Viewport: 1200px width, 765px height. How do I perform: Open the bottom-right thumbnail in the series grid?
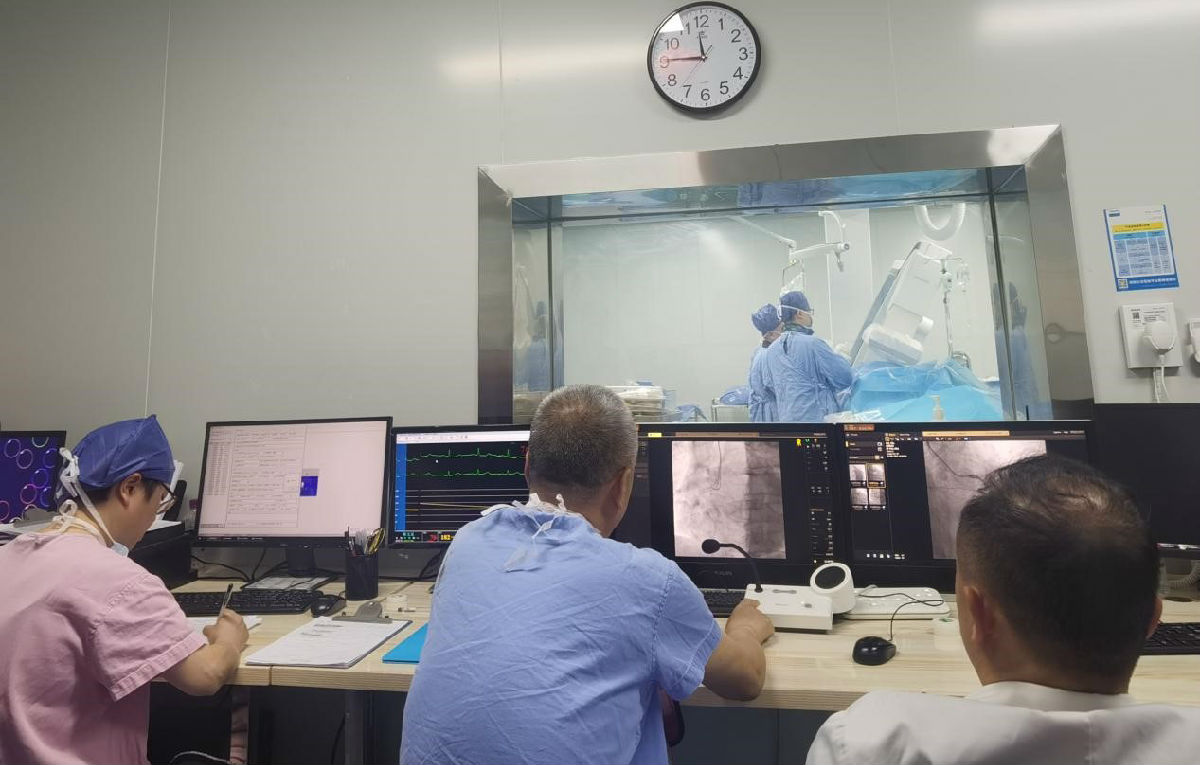[x=877, y=498]
